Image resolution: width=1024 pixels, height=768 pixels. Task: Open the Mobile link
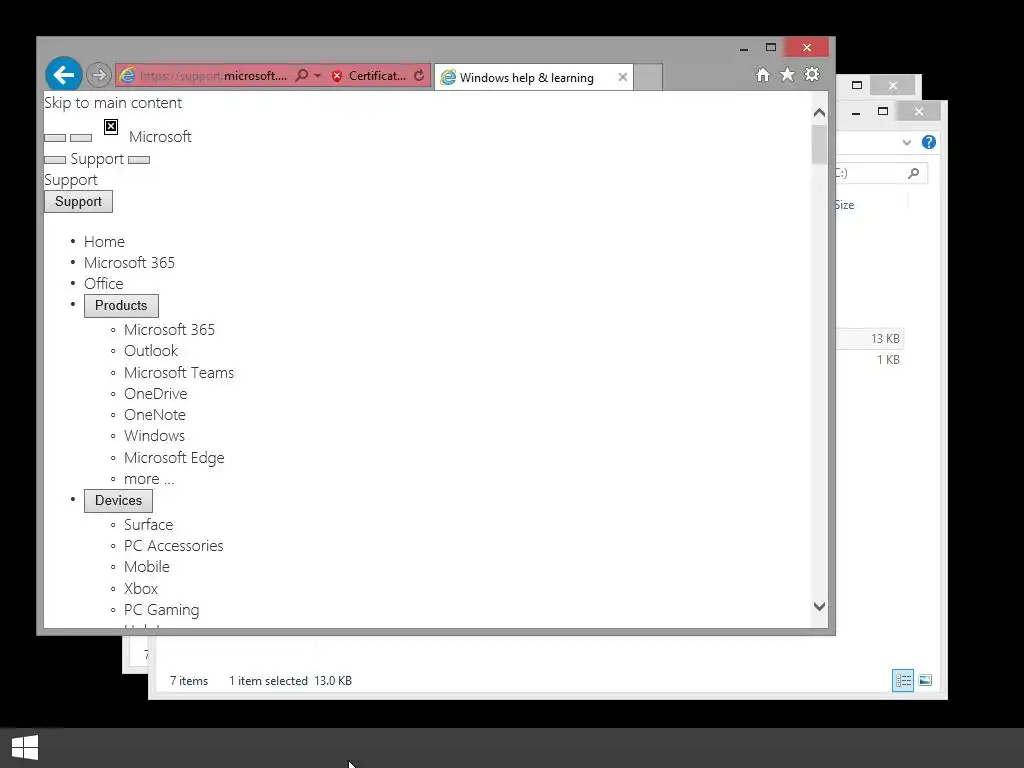pos(147,567)
